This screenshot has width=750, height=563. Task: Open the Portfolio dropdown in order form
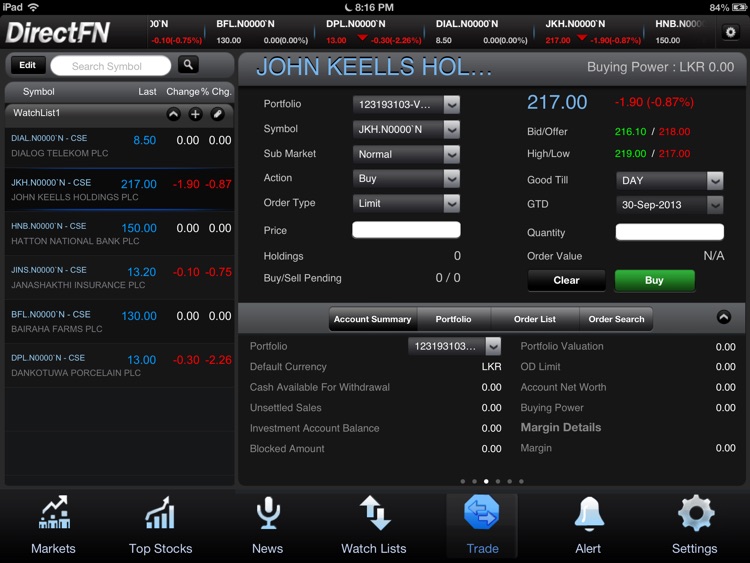point(406,104)
